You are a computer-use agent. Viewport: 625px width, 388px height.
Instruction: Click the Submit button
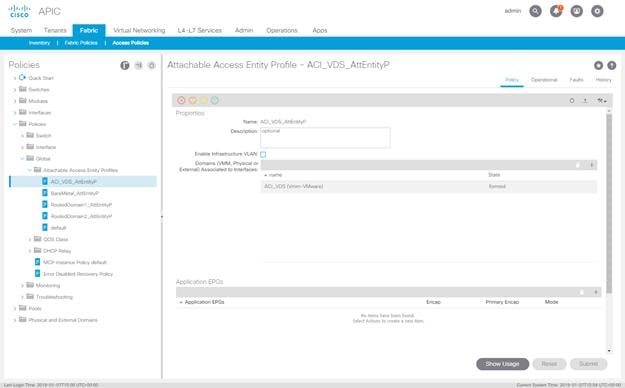coord(588,364)
